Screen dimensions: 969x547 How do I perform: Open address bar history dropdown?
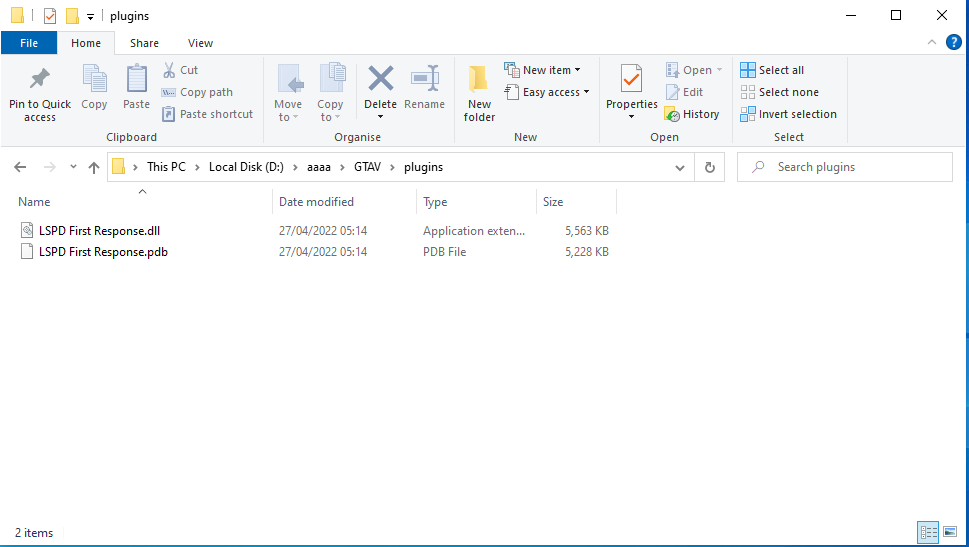(x=680, y=167)
